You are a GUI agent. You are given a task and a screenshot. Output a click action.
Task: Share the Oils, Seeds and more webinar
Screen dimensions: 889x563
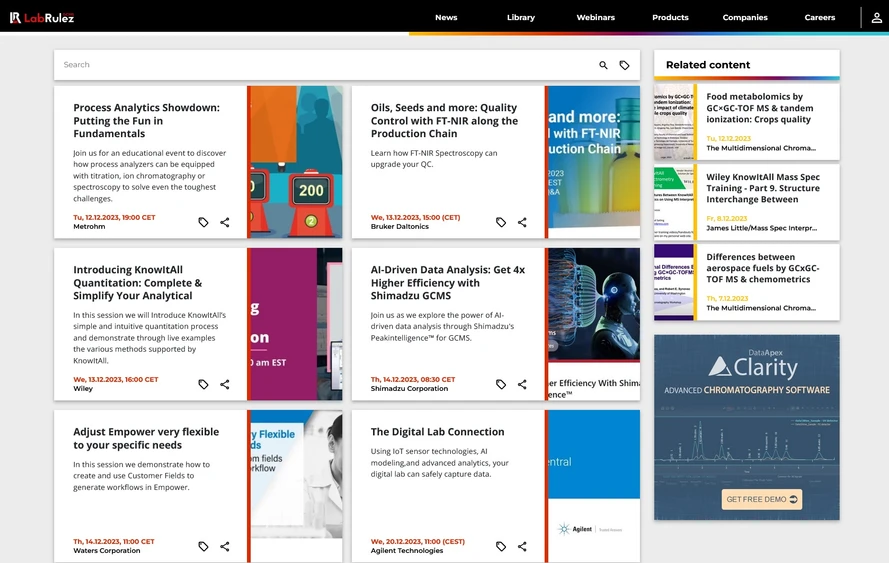[x=522, y=222]
